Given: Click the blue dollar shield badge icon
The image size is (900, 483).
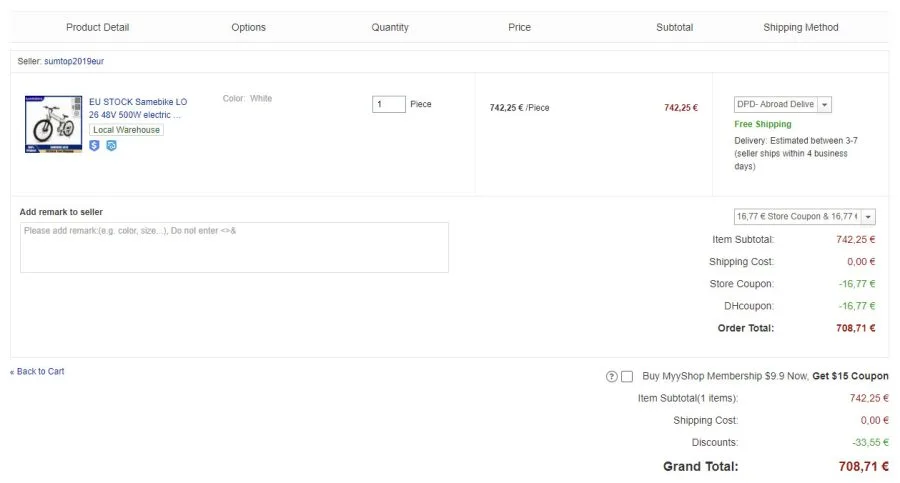Looking at the screenshot, I should coord(95,146).
